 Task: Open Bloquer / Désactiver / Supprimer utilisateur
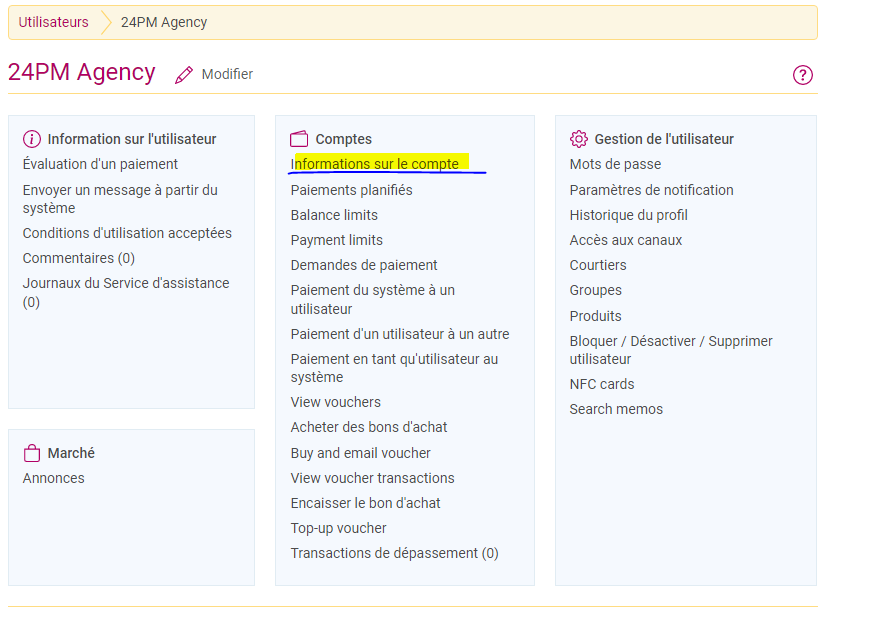pos(671,350)
